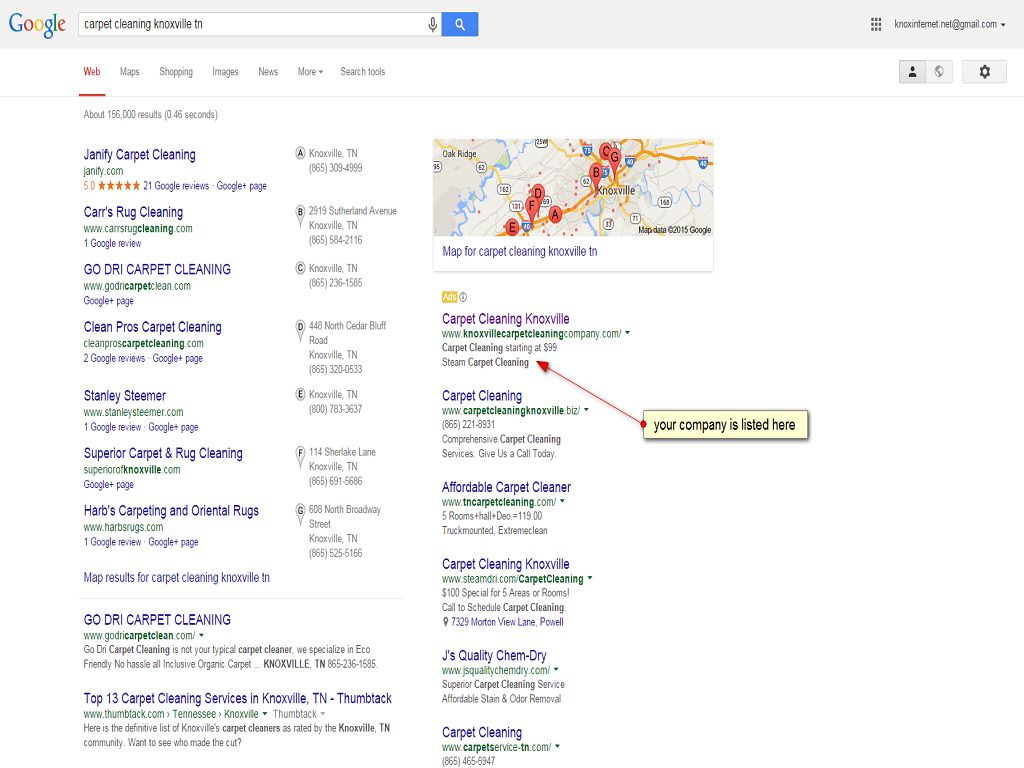Click map pin C beside GO DRI listing
This screenshot has width=1024, height=768.
[x=300, y=269]
